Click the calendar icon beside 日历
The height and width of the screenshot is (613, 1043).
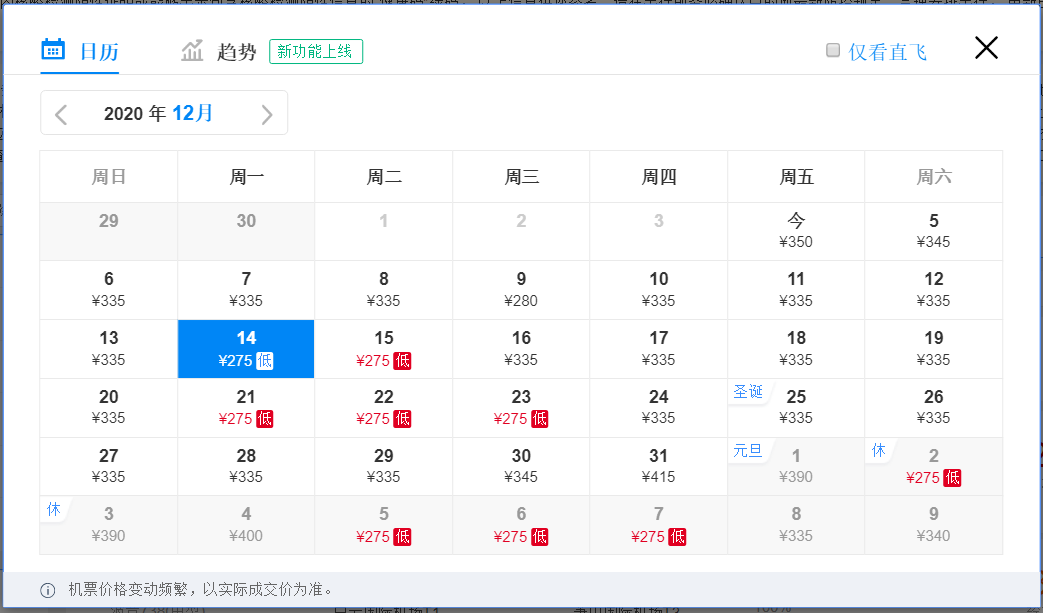point(53,50)
